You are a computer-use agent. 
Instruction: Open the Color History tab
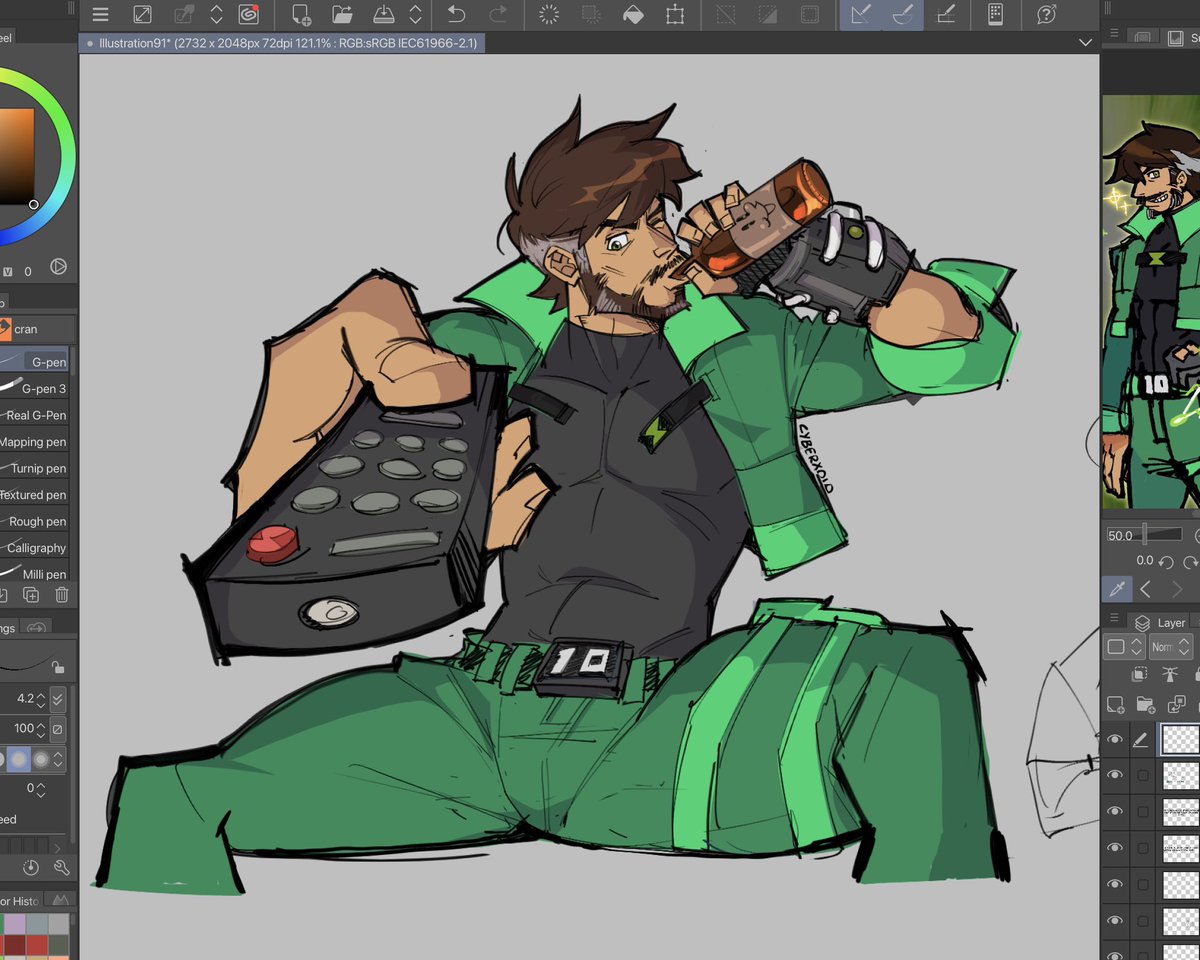click(20, 901)
